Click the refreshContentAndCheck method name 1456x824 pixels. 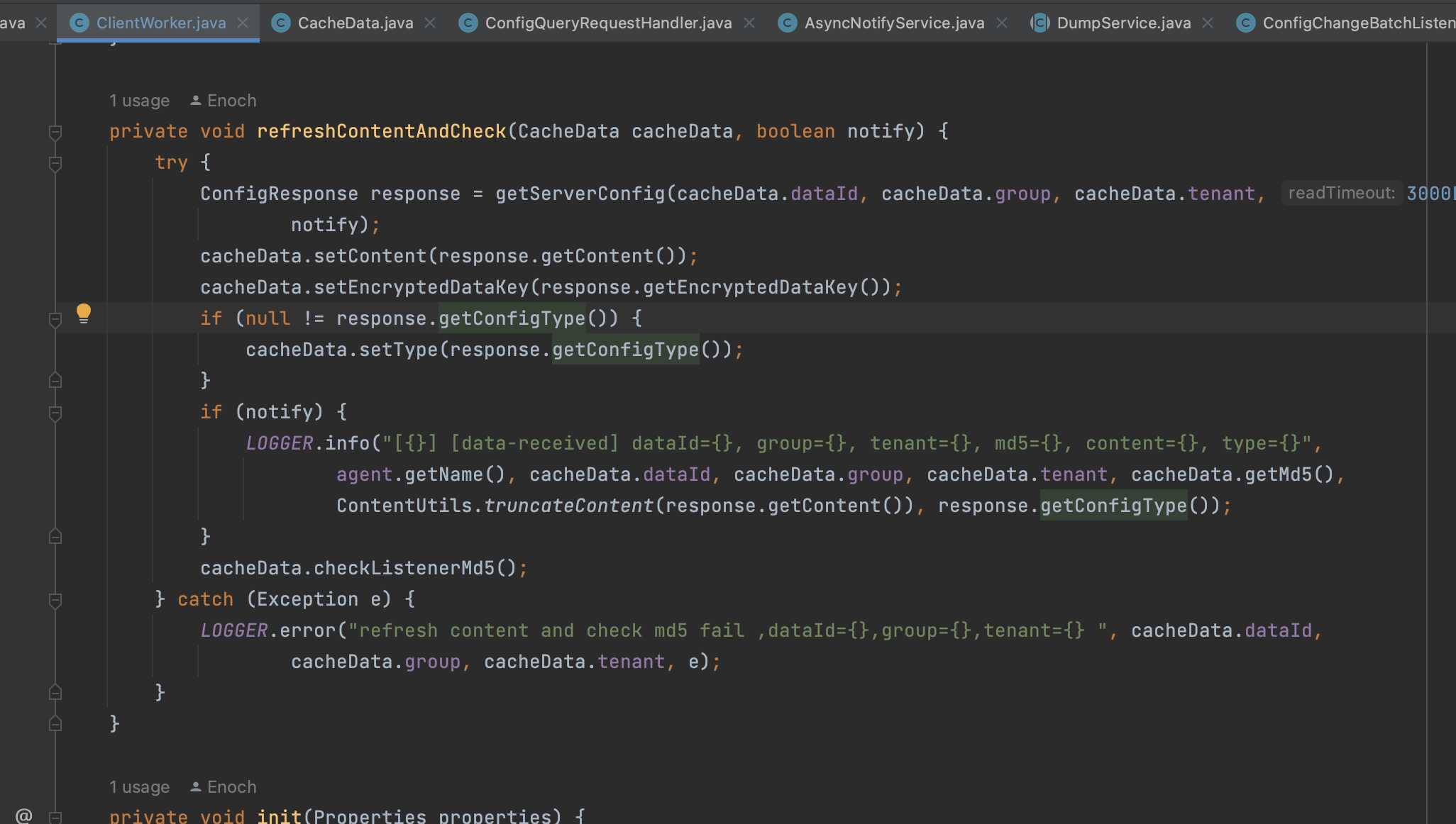(382, 131)
